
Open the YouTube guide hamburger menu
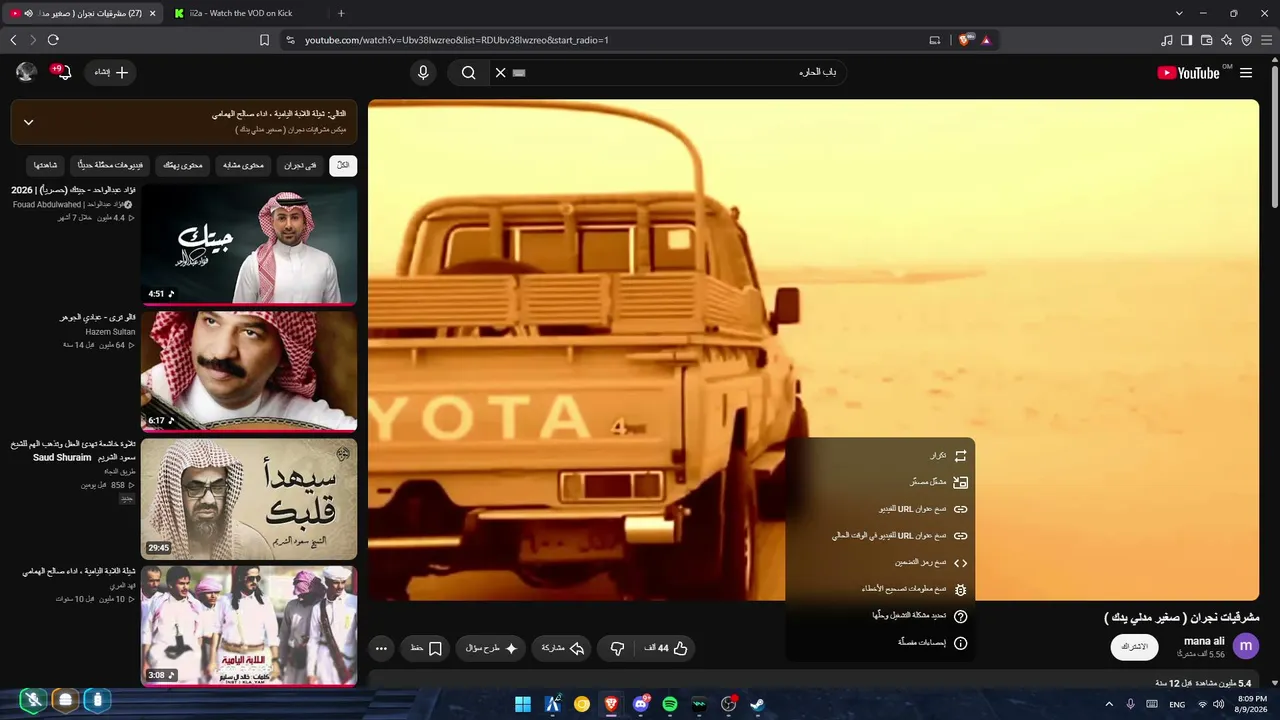(x=1246, y=72)
